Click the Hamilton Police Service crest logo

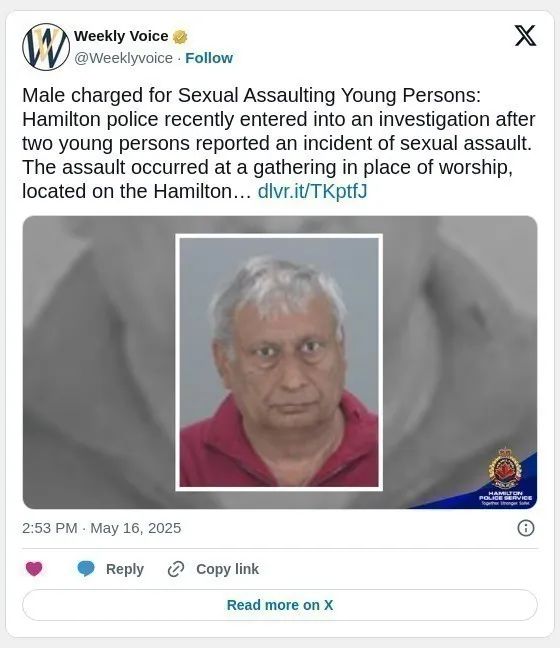[505, 469]
